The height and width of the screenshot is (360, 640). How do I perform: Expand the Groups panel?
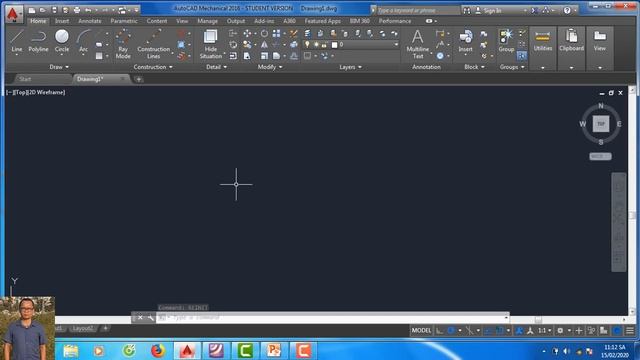(x=512, y=67)
